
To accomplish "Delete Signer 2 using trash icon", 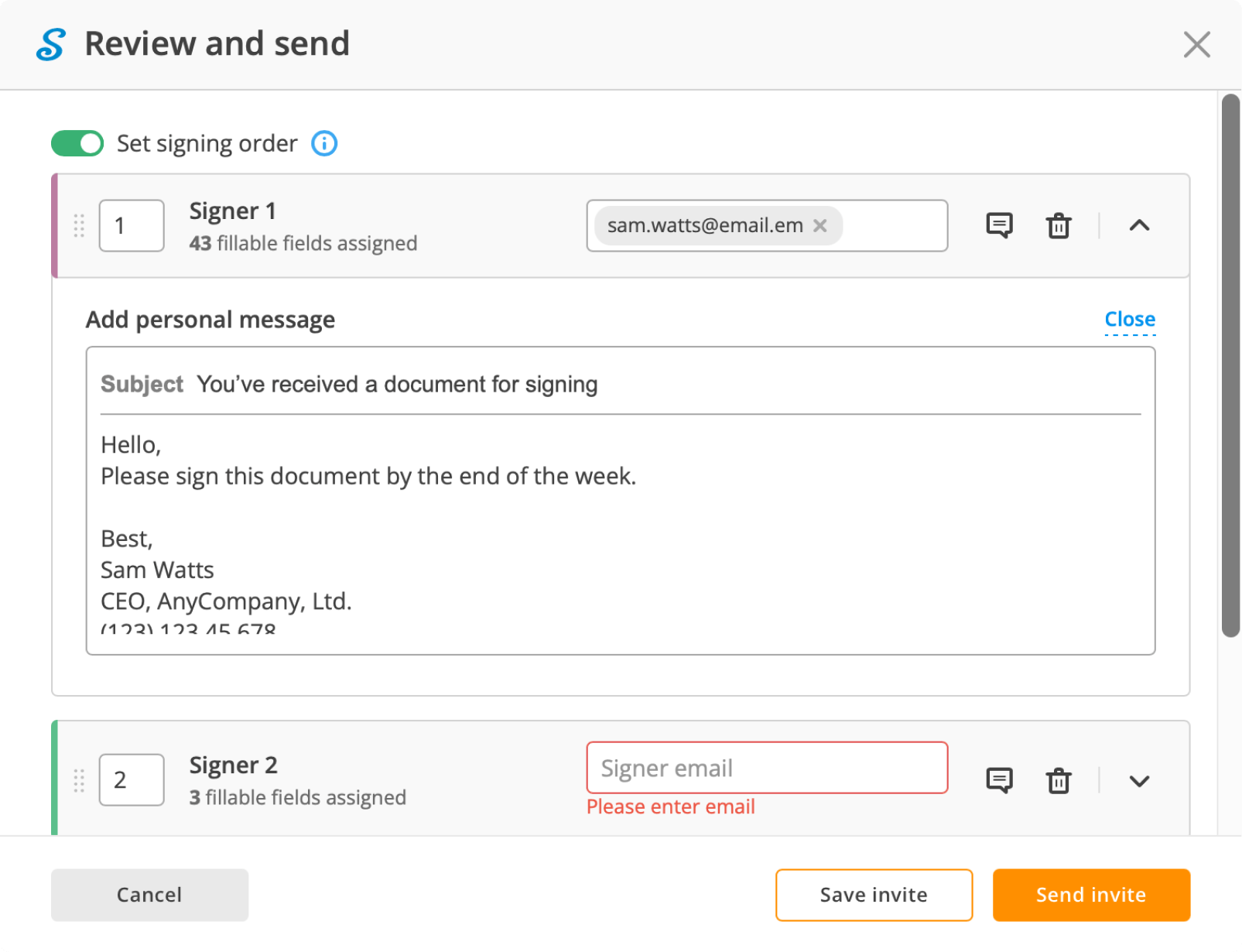I will (1058, 781).
